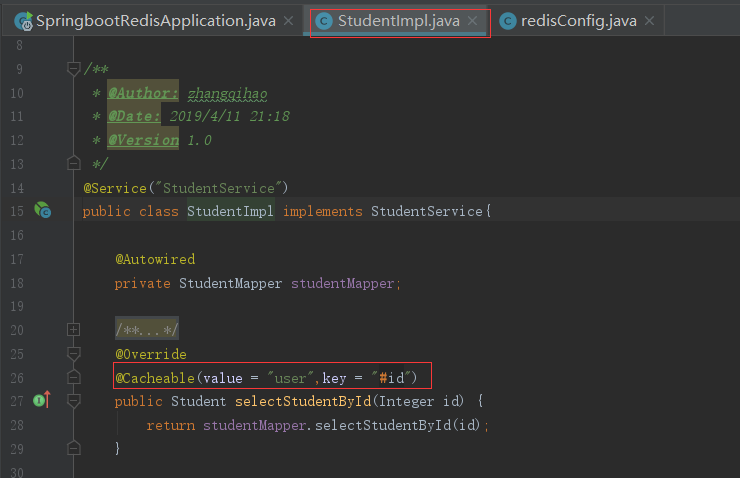The image size is (740, 478).
Task: Click the @Autowired annotation
Action: coord(155,259)
